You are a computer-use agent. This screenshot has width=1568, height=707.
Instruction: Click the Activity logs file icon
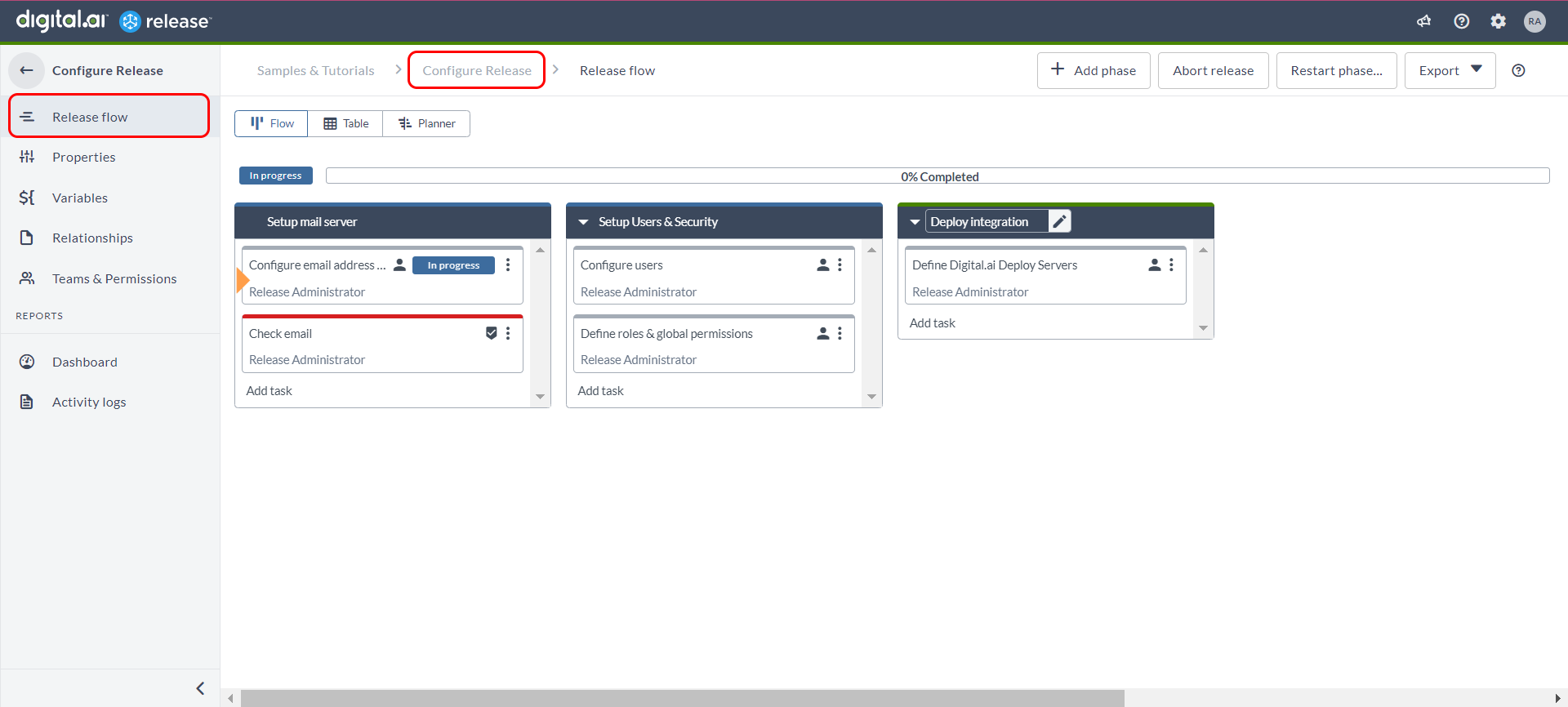(27, 402)
